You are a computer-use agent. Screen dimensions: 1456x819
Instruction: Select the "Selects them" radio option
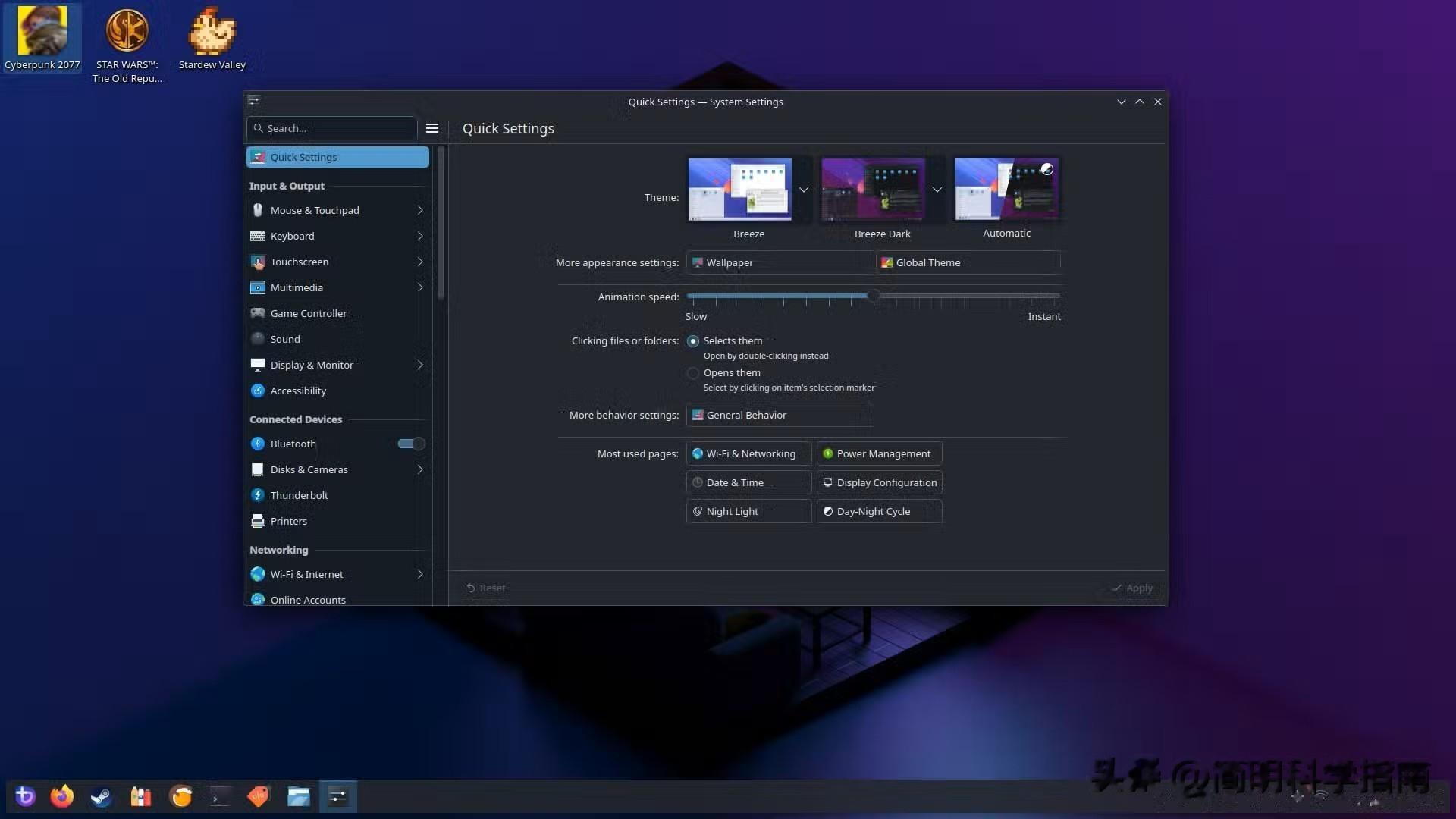pos(693,341)
